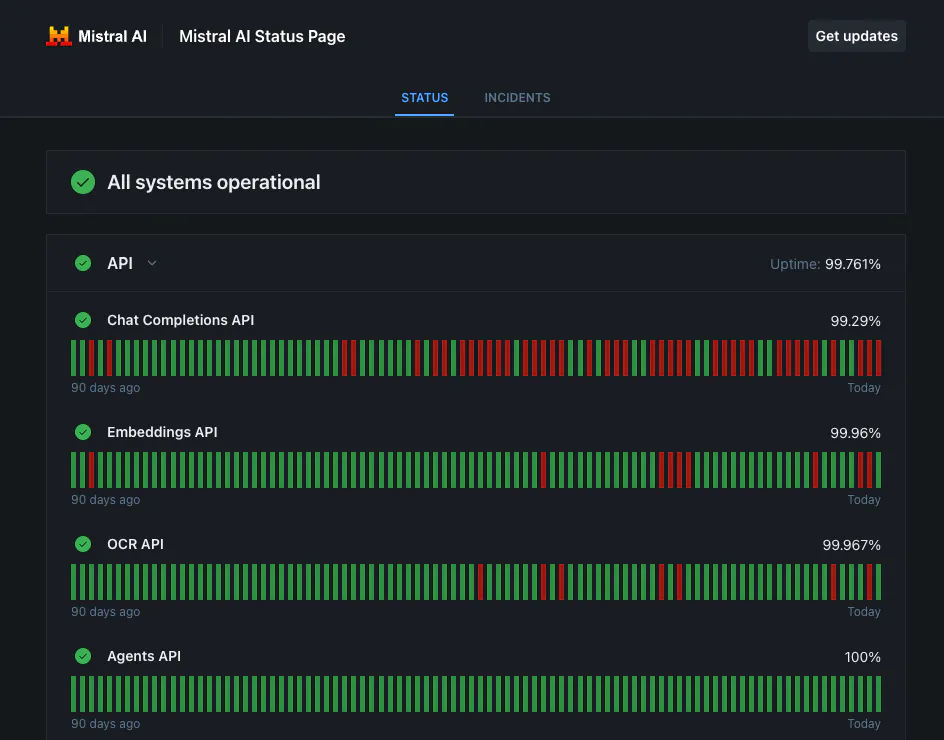Click the Mistral AI brand name link
The image size is (944, 740).
[112, 36]
